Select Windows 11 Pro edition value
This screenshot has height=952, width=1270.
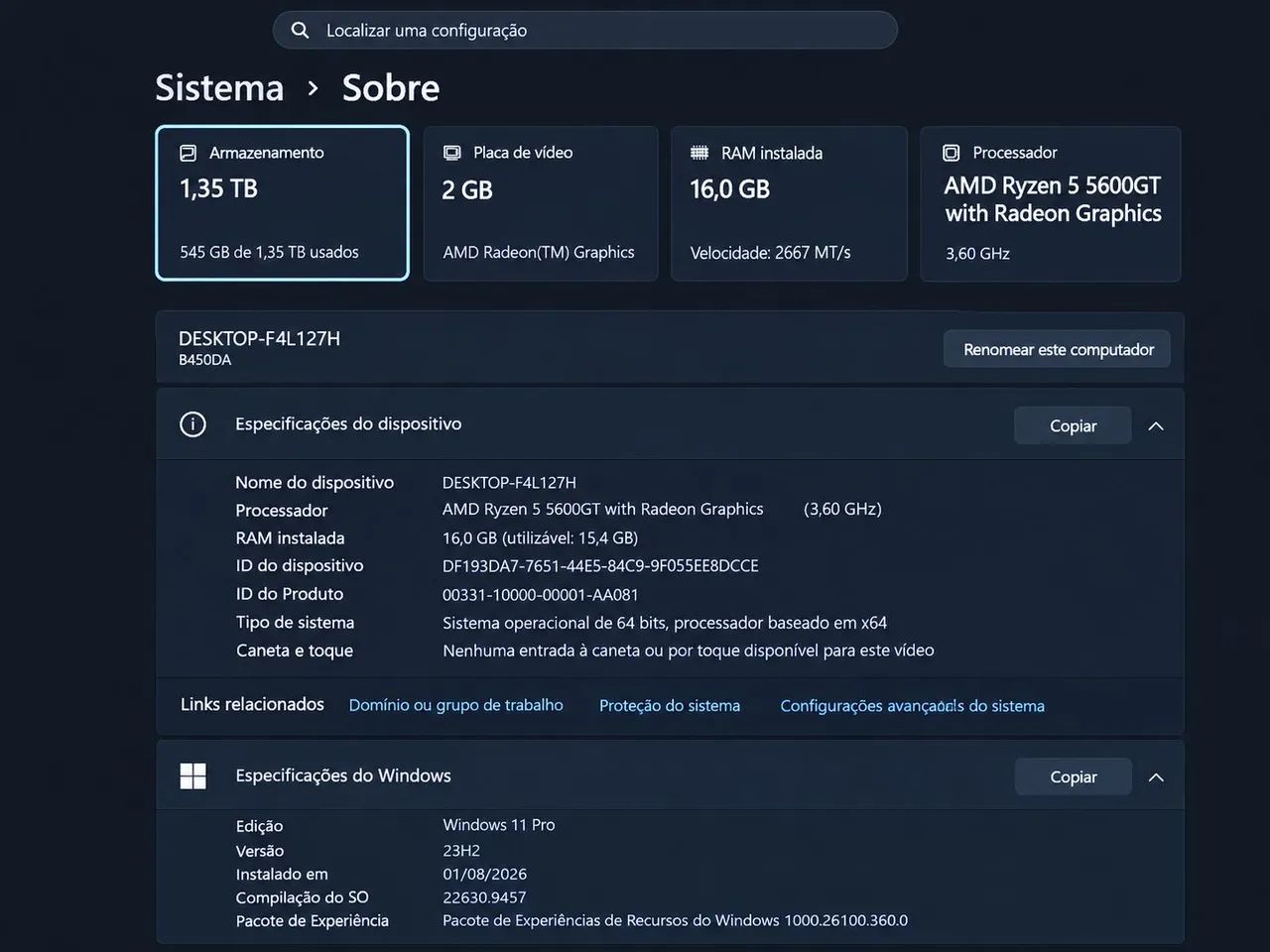point(499,825)
